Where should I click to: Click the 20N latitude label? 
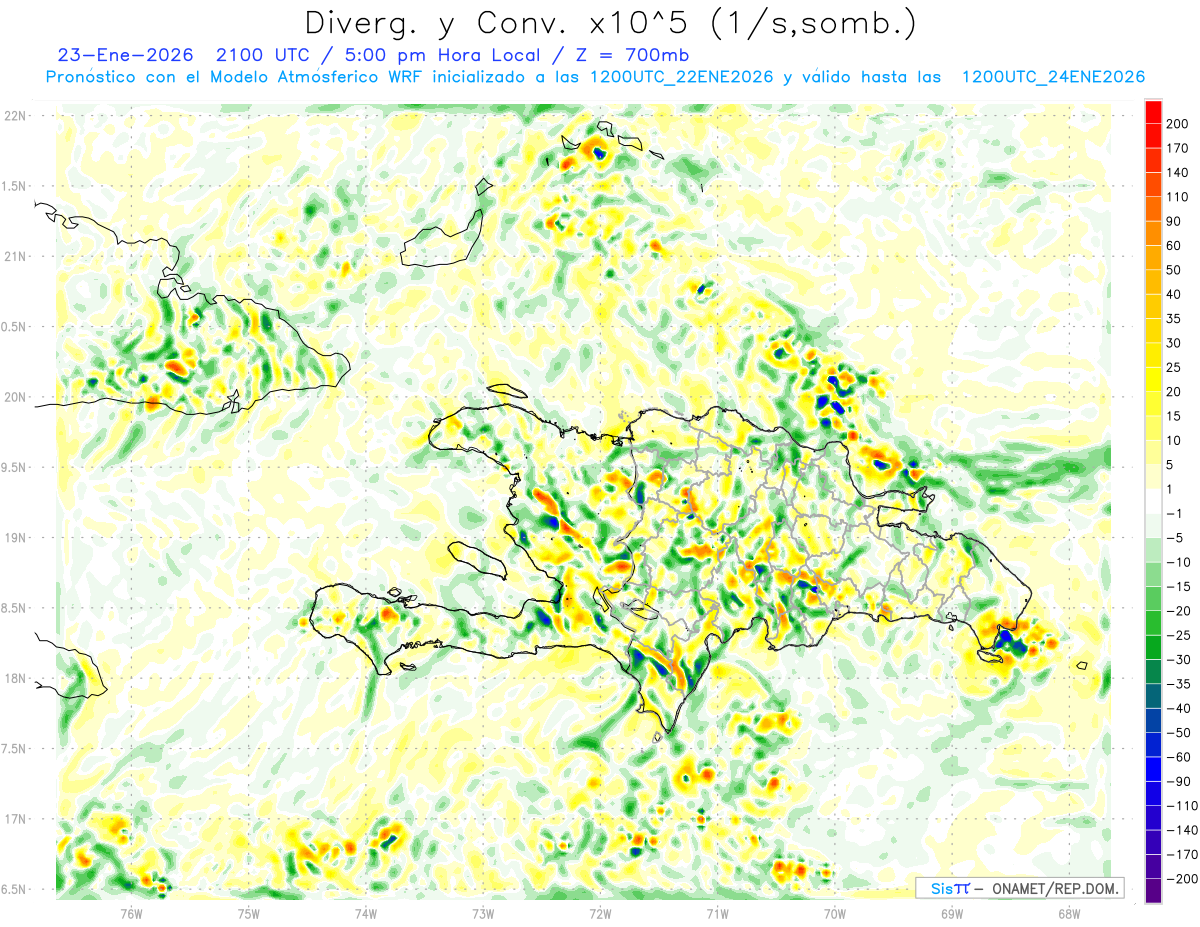[14, 397]
